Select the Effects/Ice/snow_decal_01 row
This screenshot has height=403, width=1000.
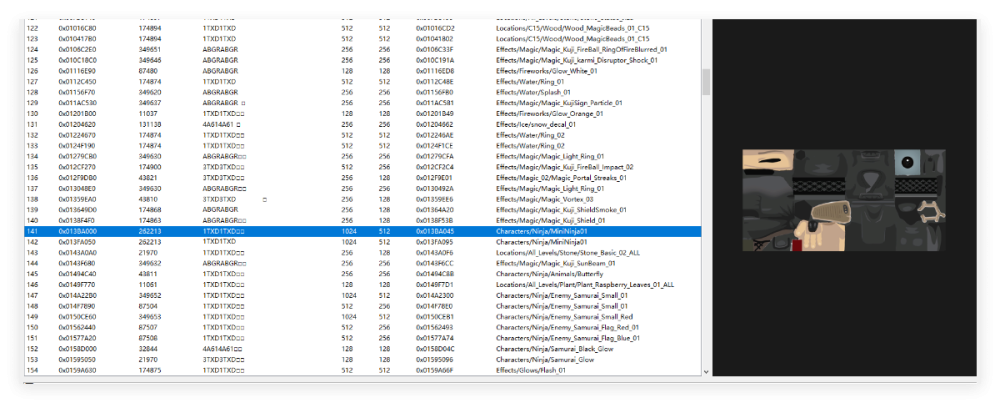pos(362,125)
